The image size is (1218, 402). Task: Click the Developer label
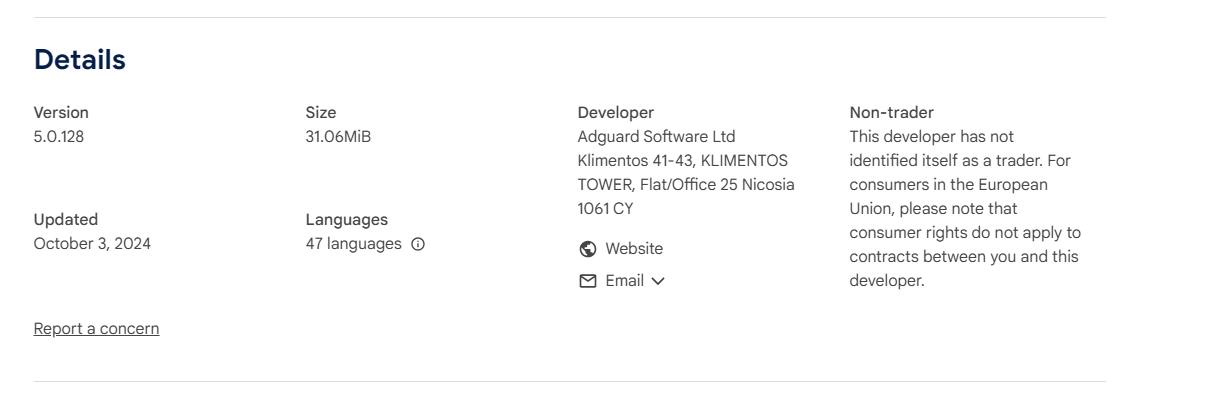pyautogui.click(x=616, y=113)
